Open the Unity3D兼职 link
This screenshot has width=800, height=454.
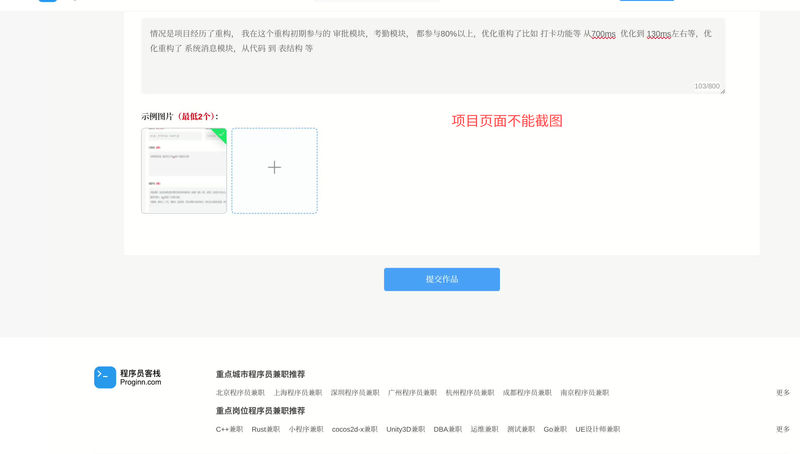point(405,429)
